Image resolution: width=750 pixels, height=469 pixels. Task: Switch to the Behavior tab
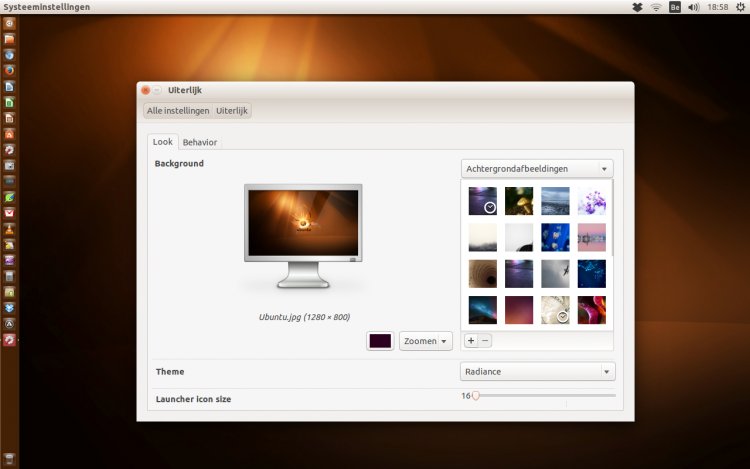[x=200, y=142]
